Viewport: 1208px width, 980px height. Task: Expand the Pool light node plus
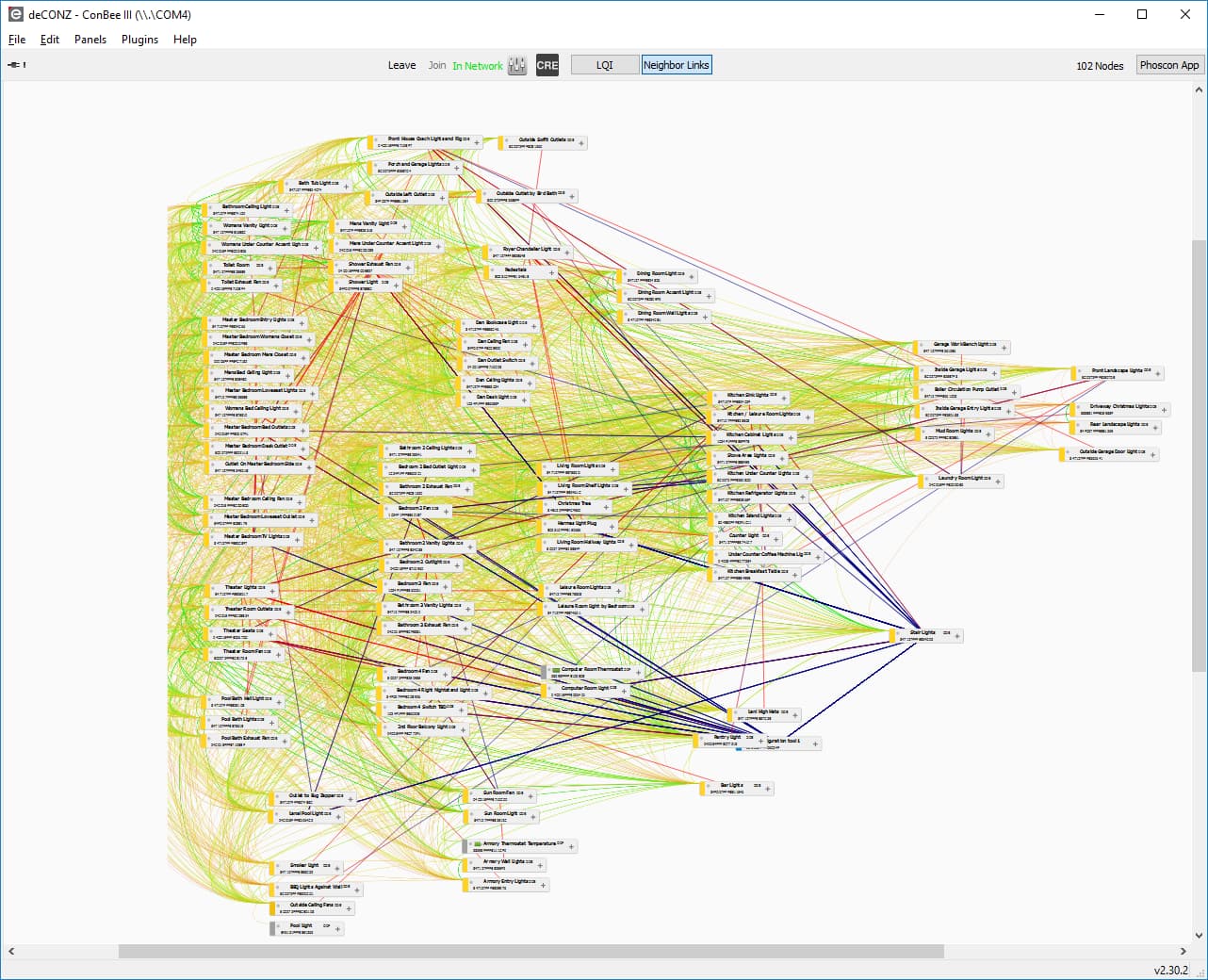338,929
